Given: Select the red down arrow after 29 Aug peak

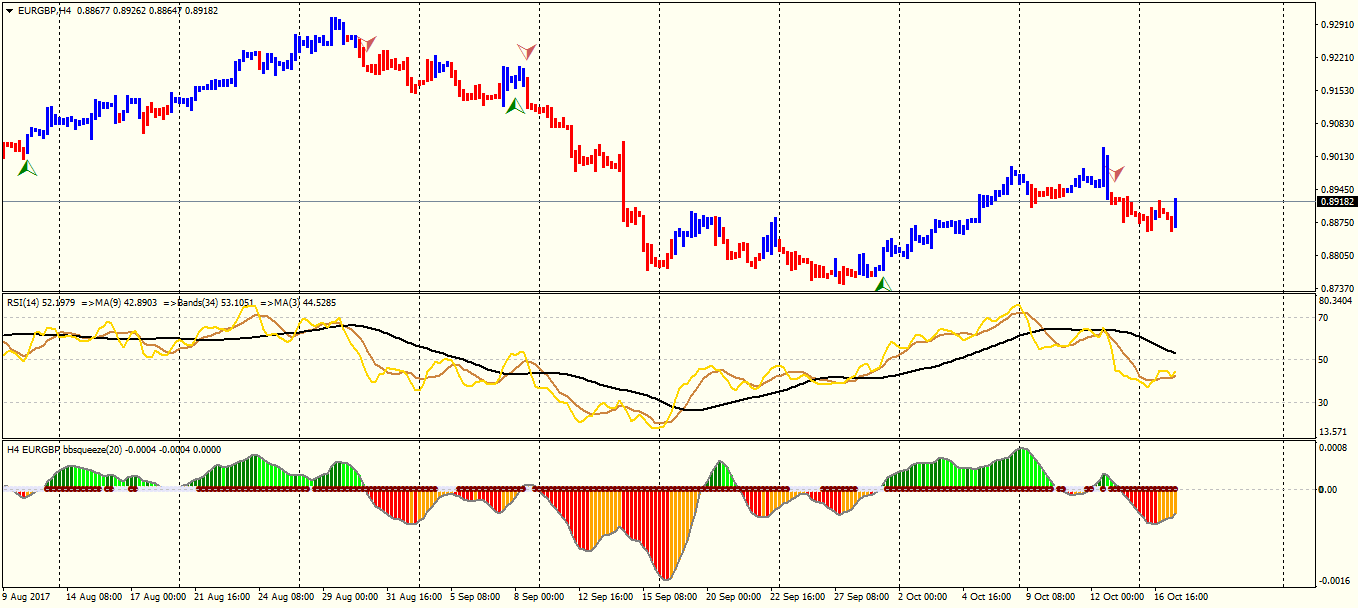Looking at the screenshot, I should point(368,44).
